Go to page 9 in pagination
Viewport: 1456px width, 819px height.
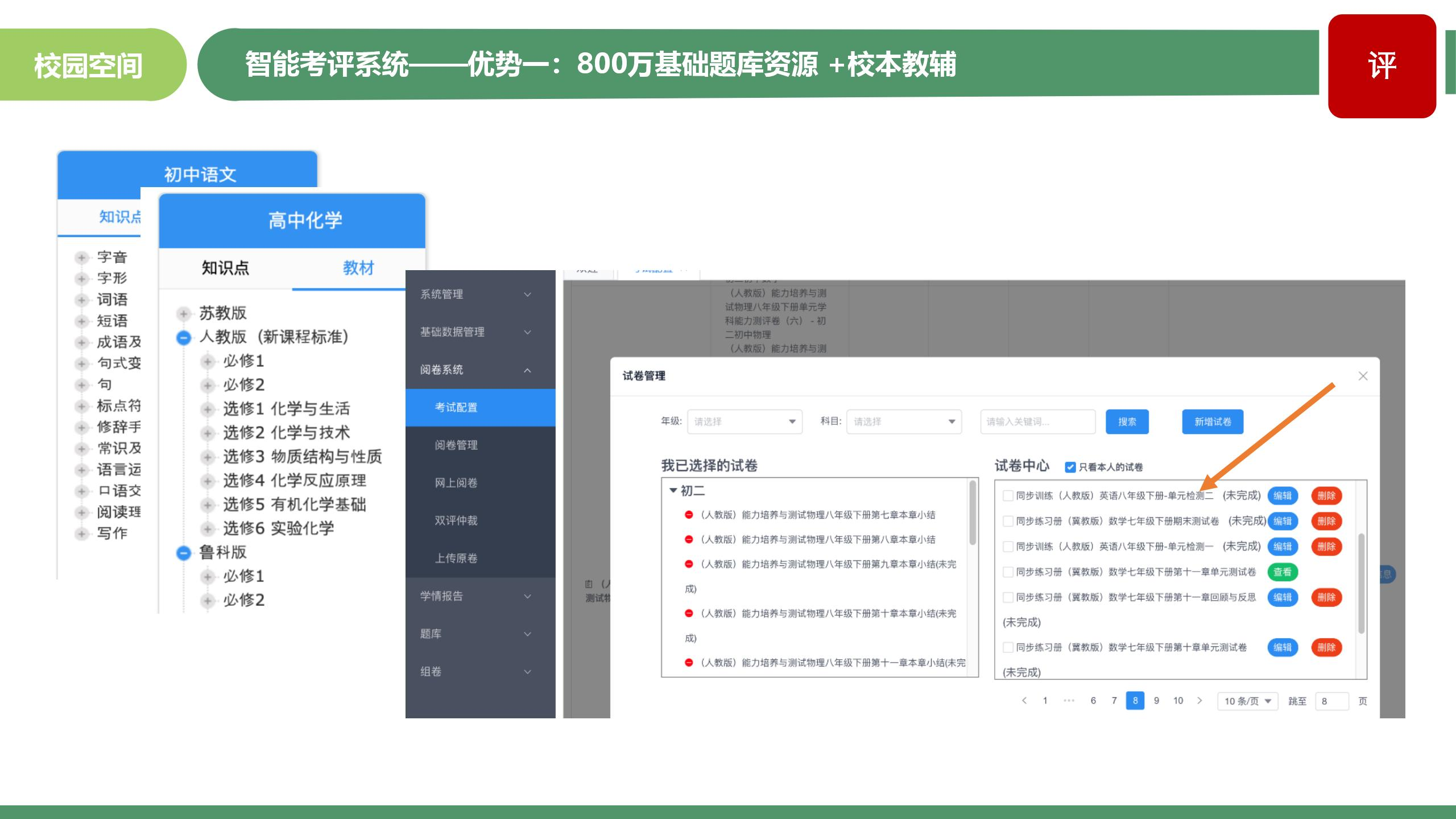tap(1156, 701)
